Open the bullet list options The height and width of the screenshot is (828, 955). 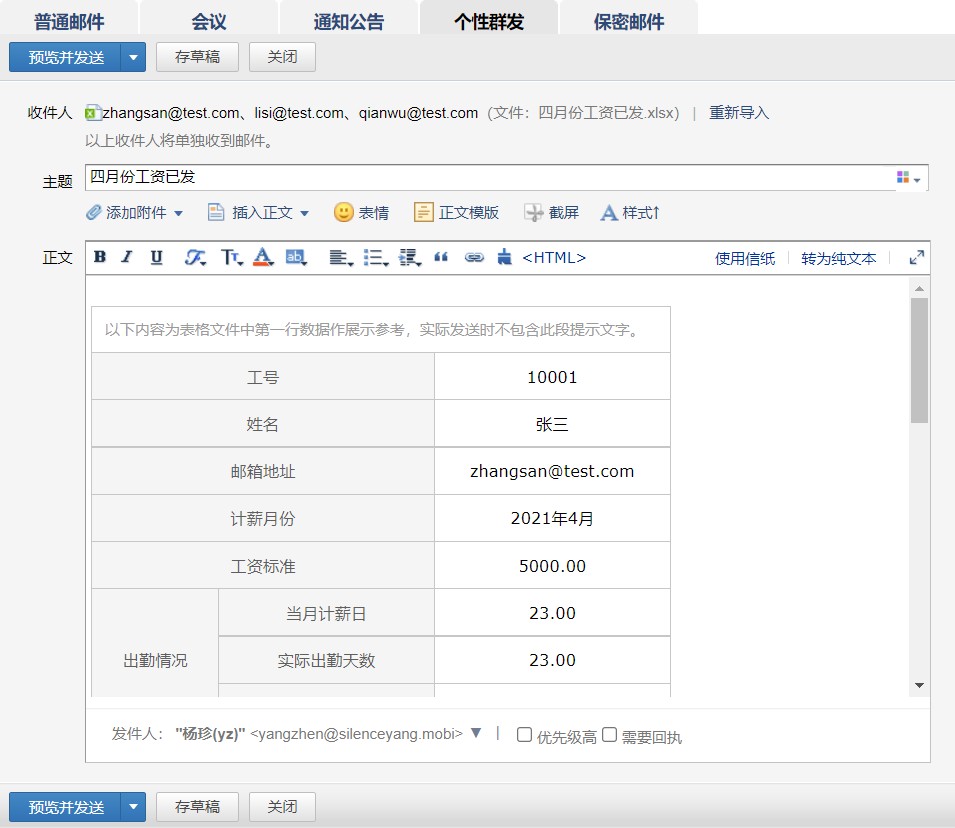pyautogui.click(x=375, y=258)
